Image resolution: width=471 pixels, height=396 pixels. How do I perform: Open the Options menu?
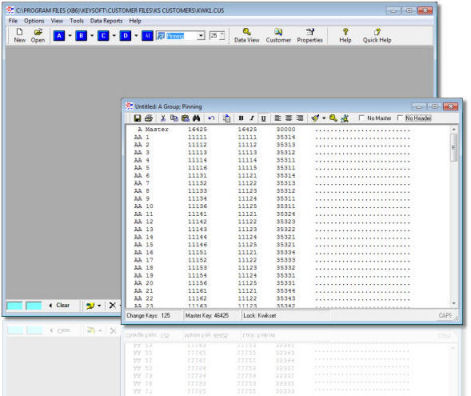click(x=34, y=21)
